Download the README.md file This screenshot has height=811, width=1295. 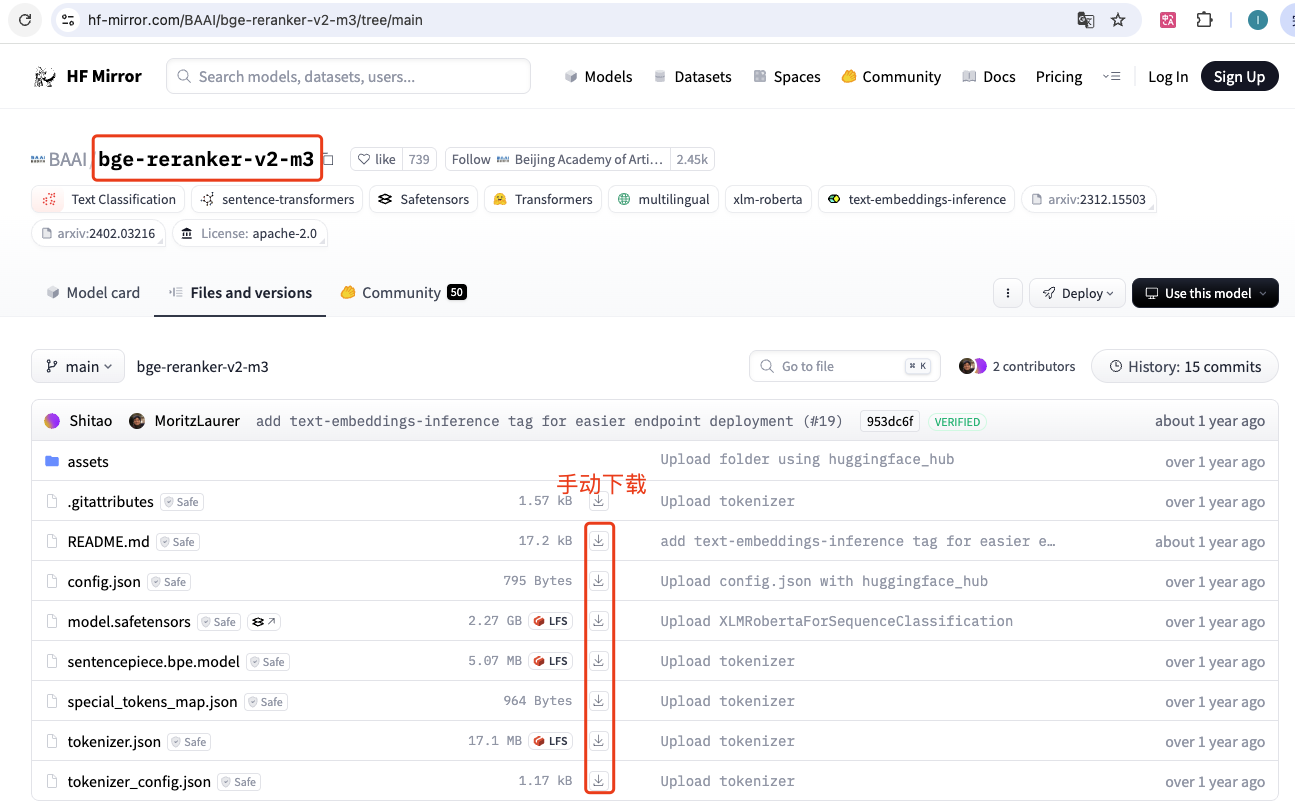click(x=598, y=541)
